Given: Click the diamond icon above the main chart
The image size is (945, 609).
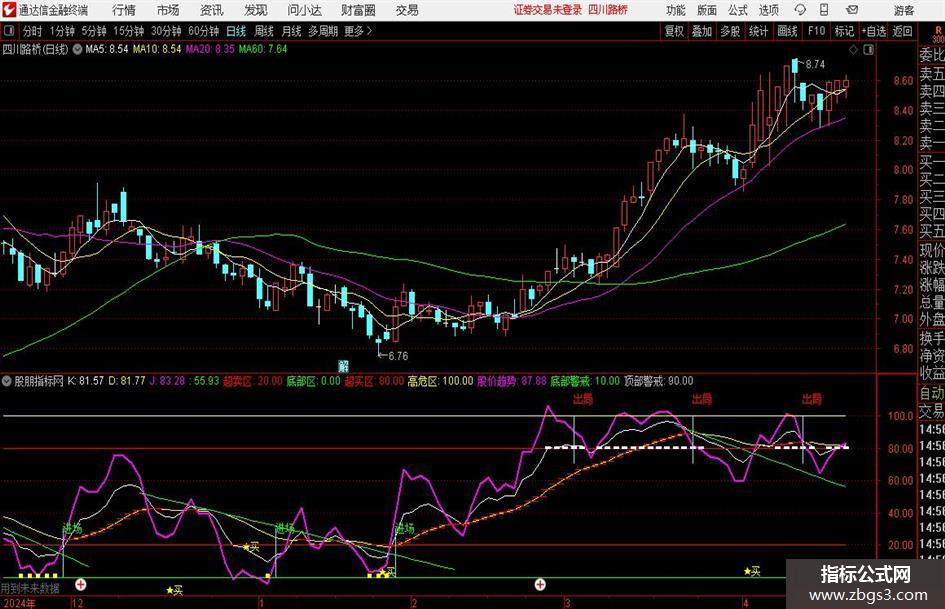Looking at the screenshot, I should (853, 50).
